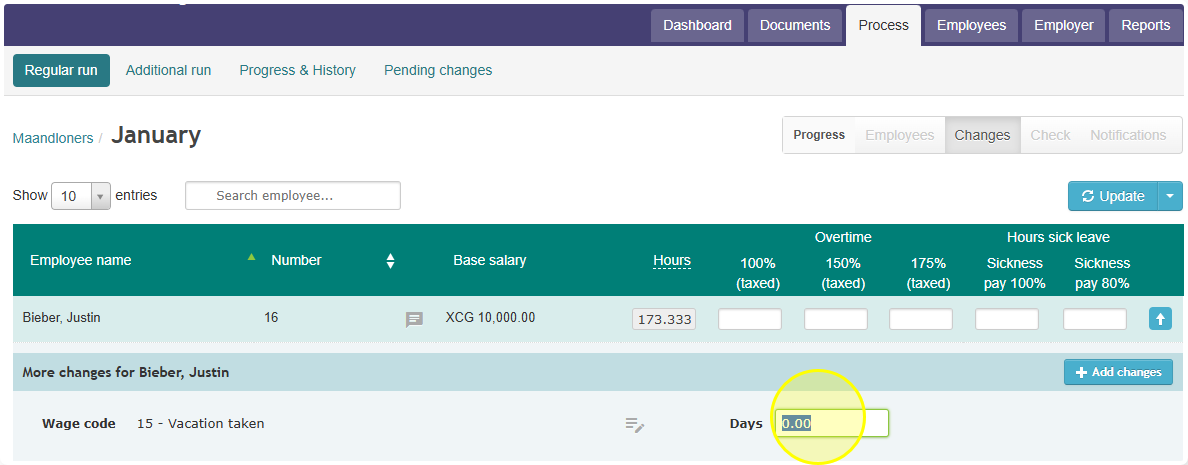Go to the Employees main tab

(x=971, y=25)
